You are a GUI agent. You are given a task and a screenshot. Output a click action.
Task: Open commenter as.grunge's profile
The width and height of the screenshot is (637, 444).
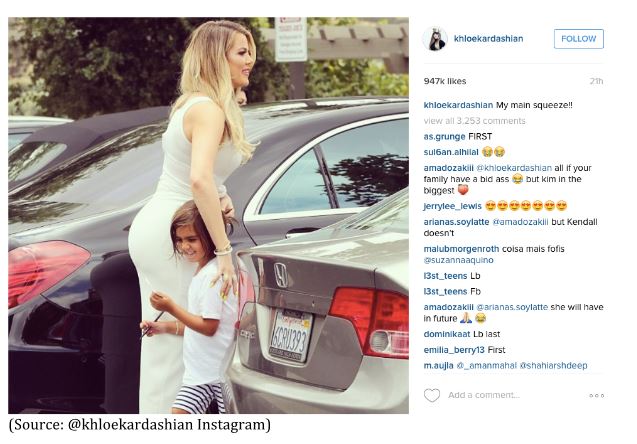click(444, 136)
